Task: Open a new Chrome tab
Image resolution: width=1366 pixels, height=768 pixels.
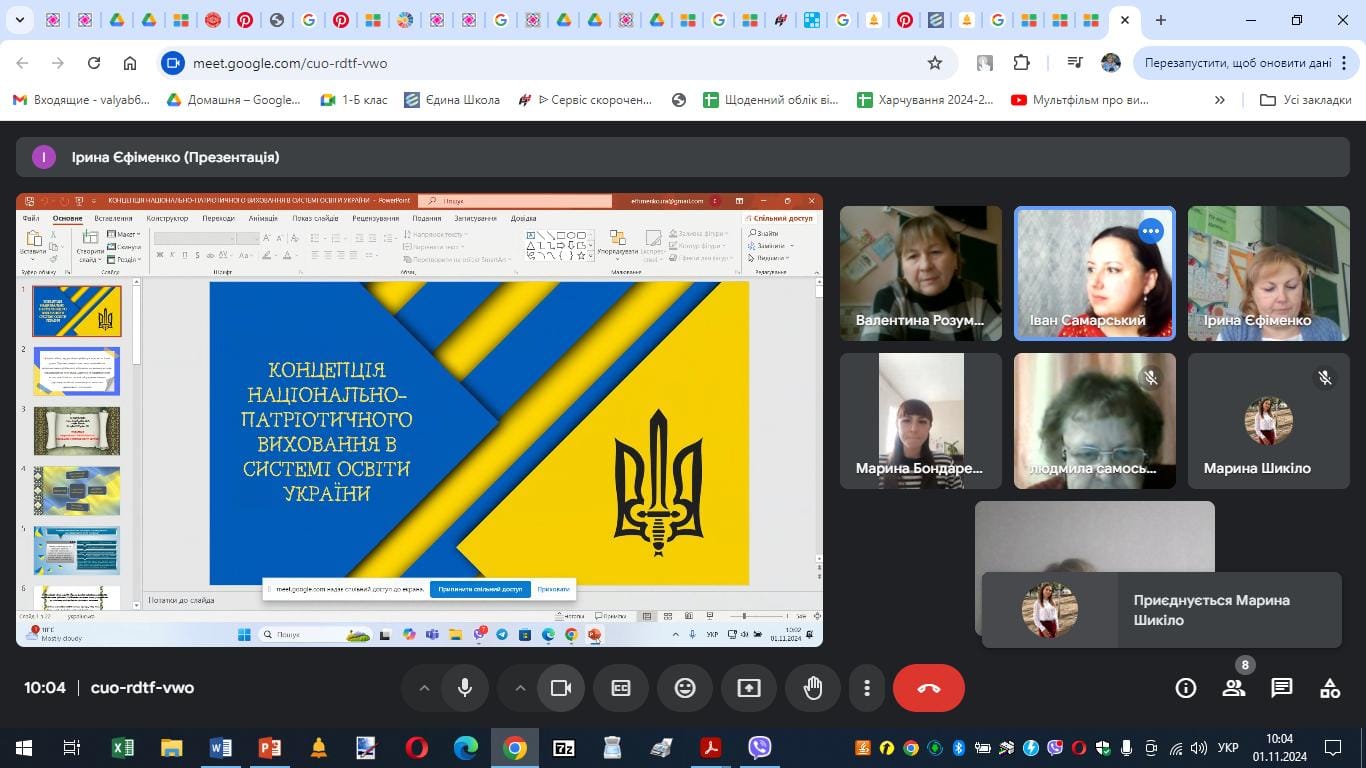Action: pyautogui.click(x=1160, y=20)
